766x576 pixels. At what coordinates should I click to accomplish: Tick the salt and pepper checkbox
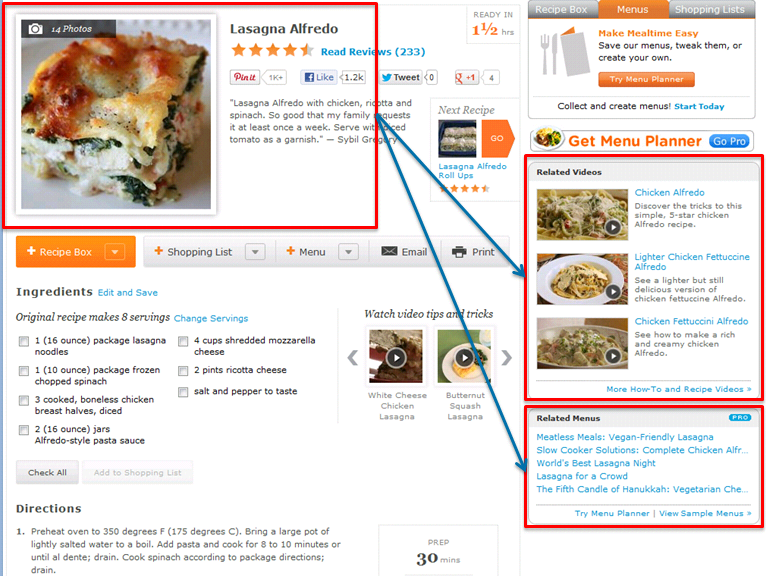(183, 392)
